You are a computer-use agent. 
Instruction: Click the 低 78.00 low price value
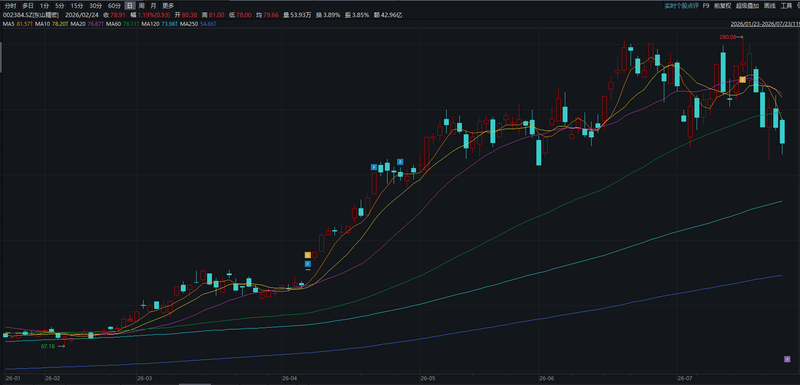point(240,15)
